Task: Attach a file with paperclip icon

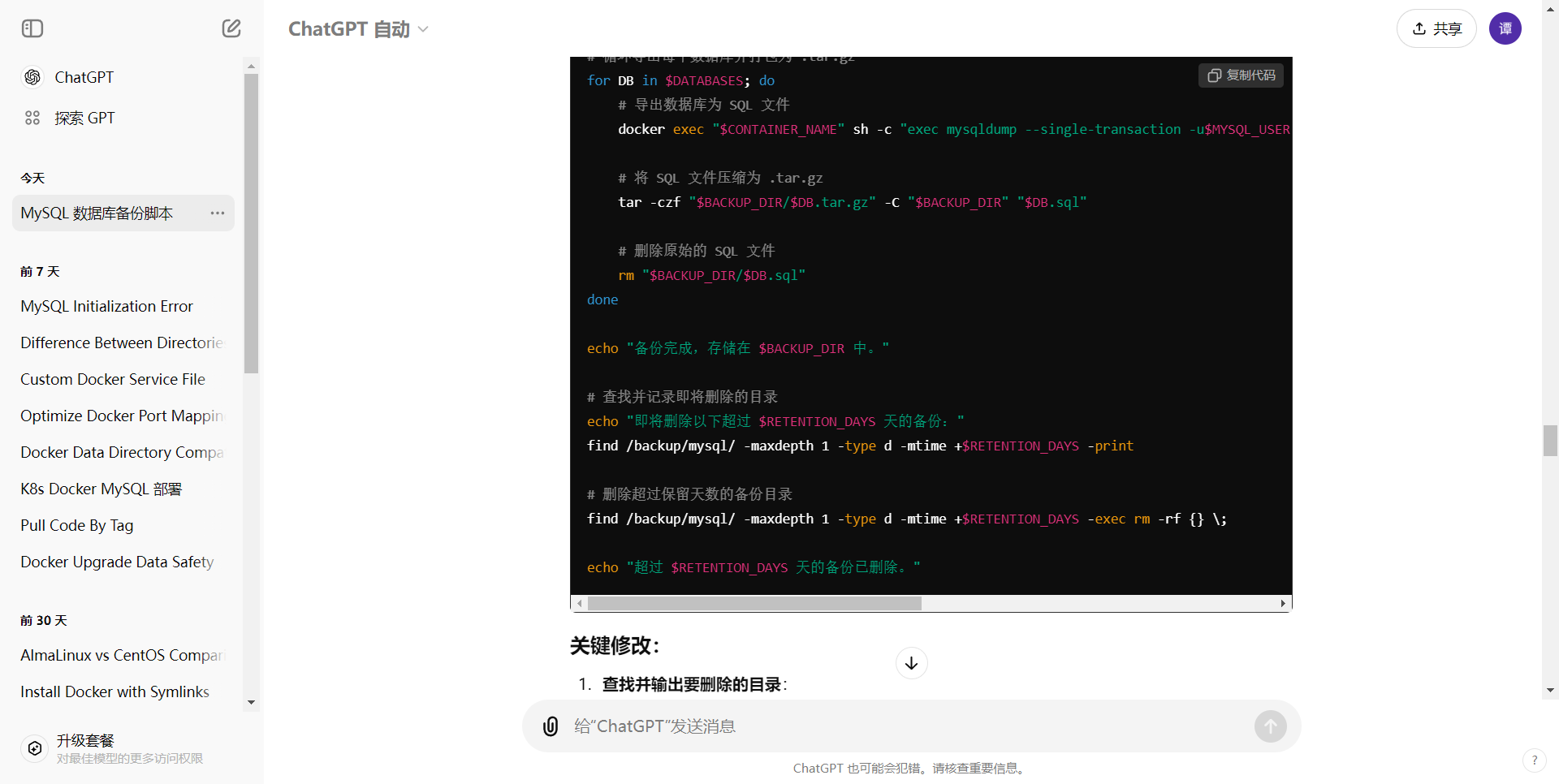Action: point(551,726)
